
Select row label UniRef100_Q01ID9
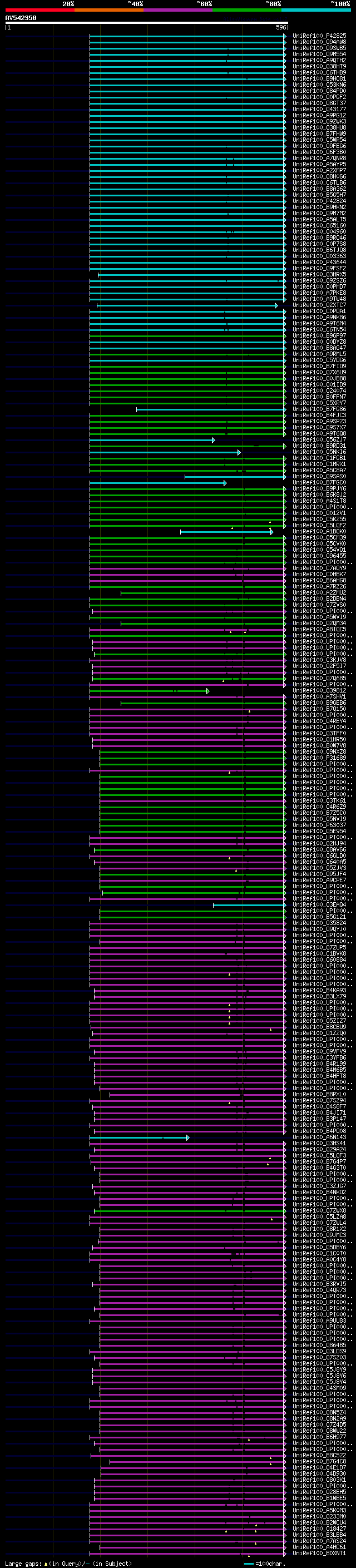319,385
